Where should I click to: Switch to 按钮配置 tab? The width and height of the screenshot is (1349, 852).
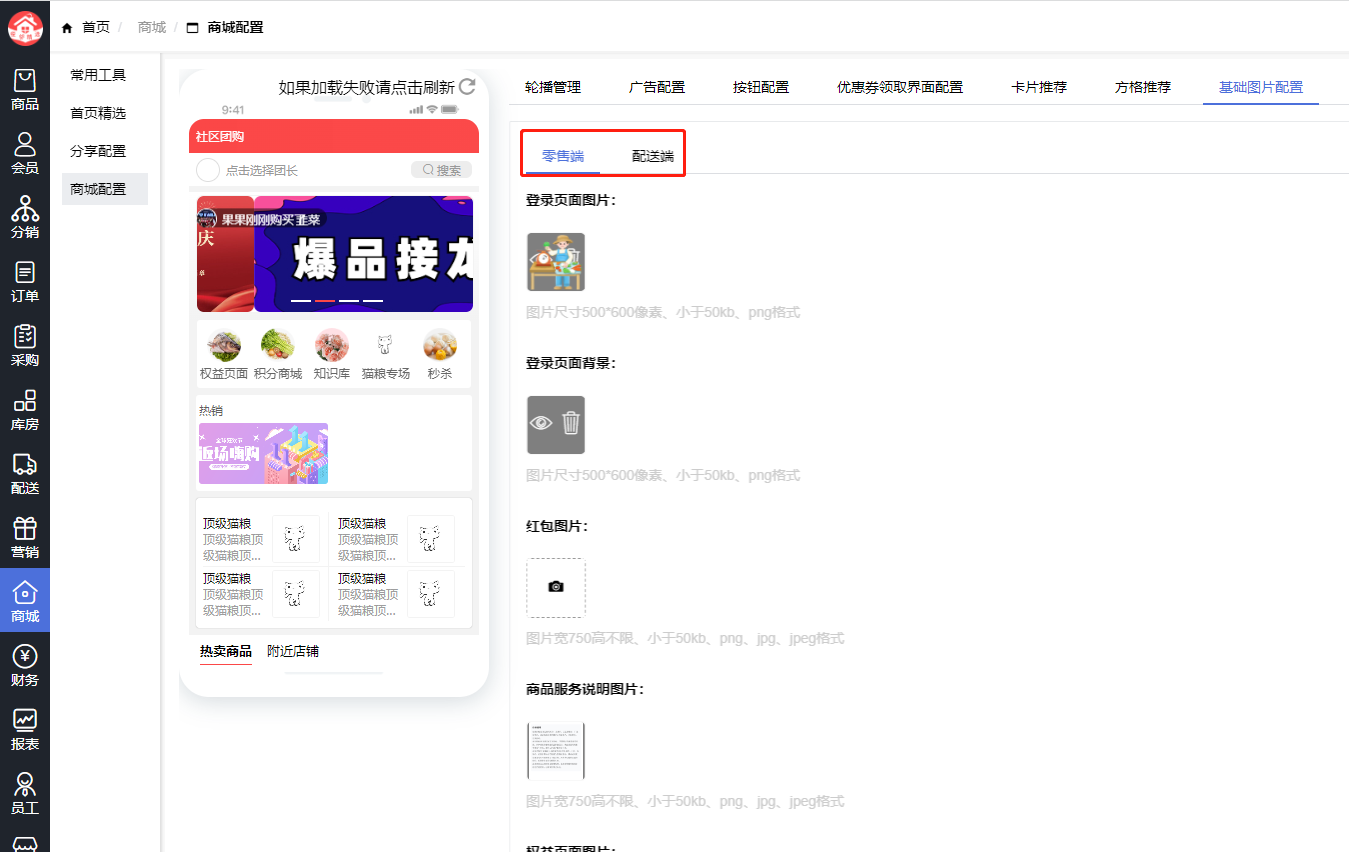761,87
